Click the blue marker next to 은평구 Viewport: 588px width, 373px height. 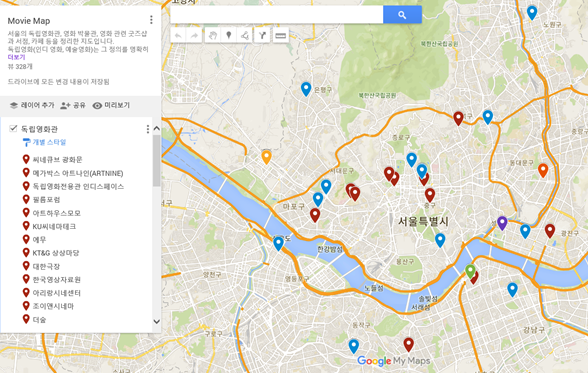click(306, 89)
